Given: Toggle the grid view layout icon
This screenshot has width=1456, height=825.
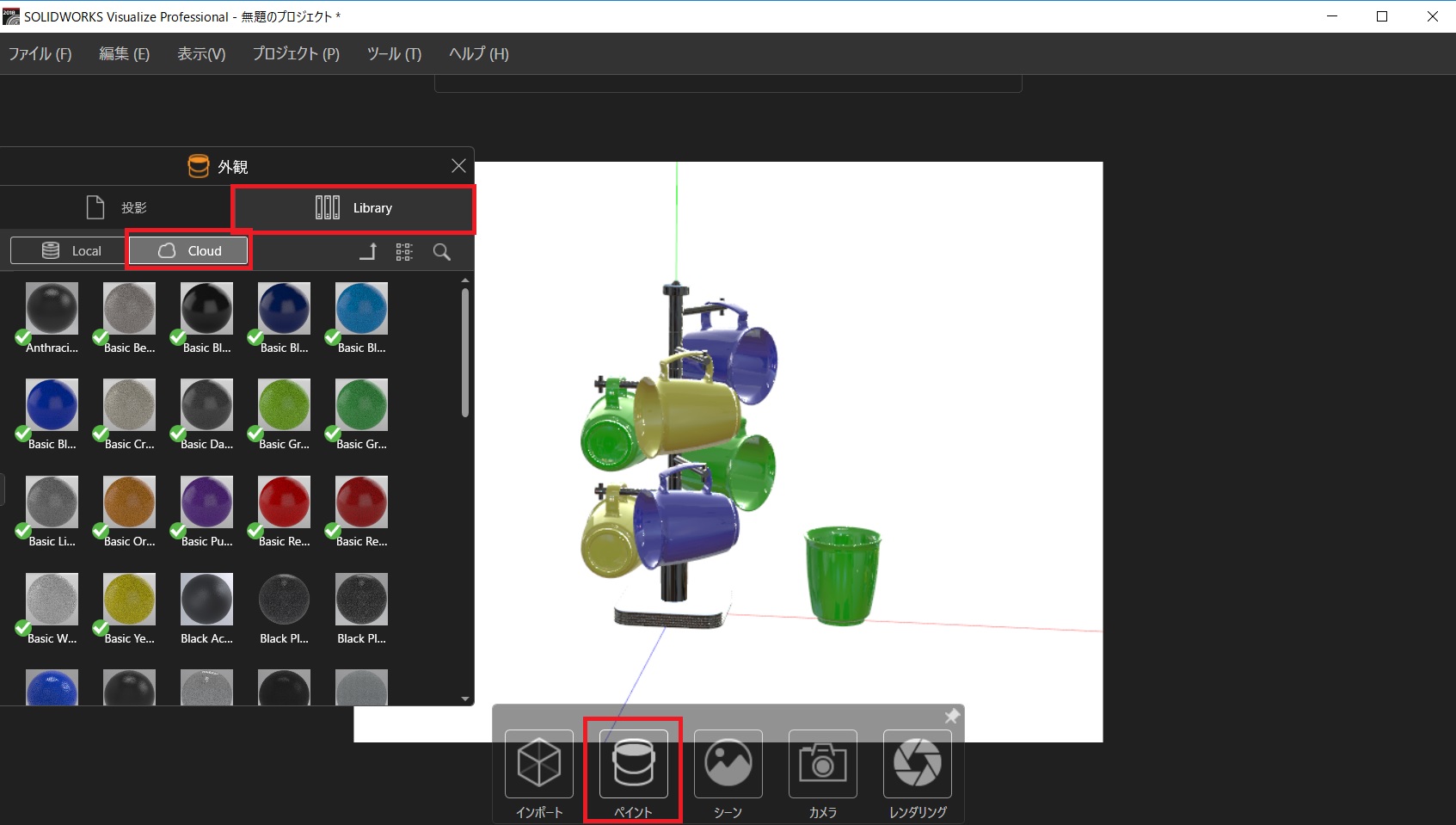Looking at the screenshot, I should 404,251.
